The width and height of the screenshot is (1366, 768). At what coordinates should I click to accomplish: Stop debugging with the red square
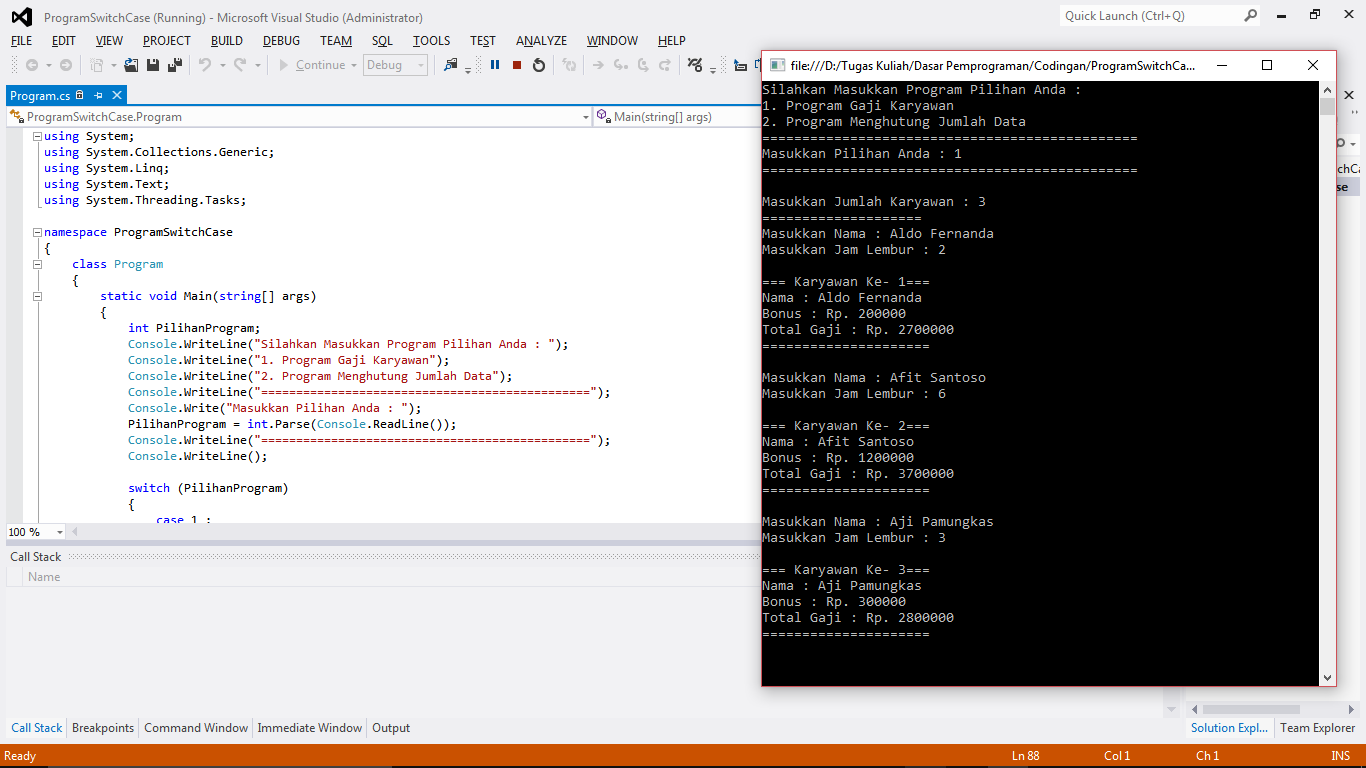pos(517,65)
